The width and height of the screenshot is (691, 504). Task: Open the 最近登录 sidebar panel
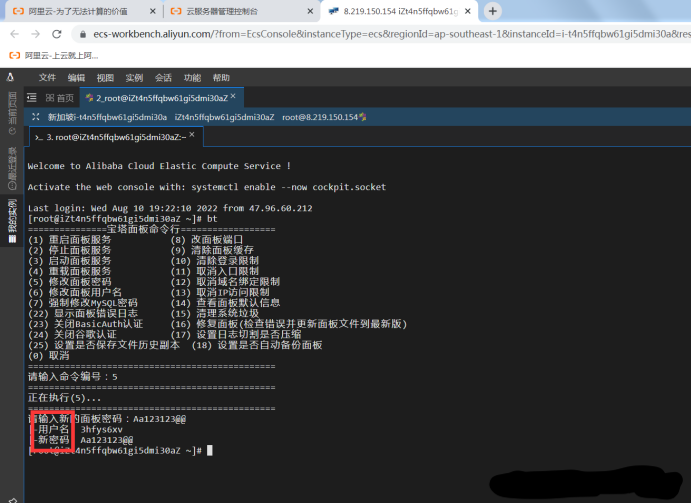[x=12, y=168]
